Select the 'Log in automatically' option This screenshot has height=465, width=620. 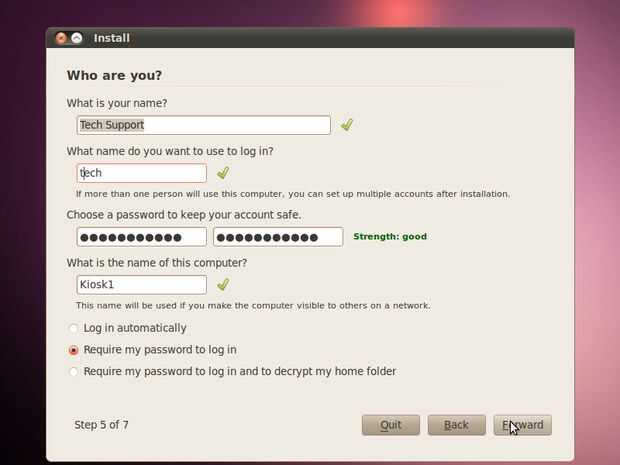click(x=74, y=328)
